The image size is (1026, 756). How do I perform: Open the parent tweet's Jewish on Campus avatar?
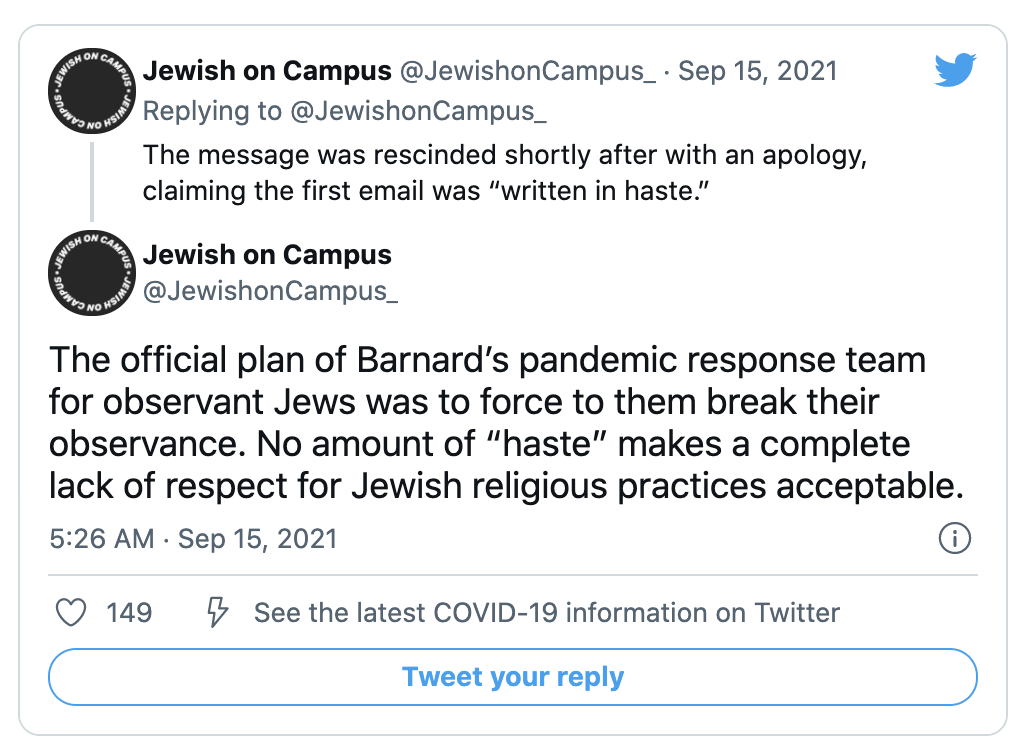[92, 91]
